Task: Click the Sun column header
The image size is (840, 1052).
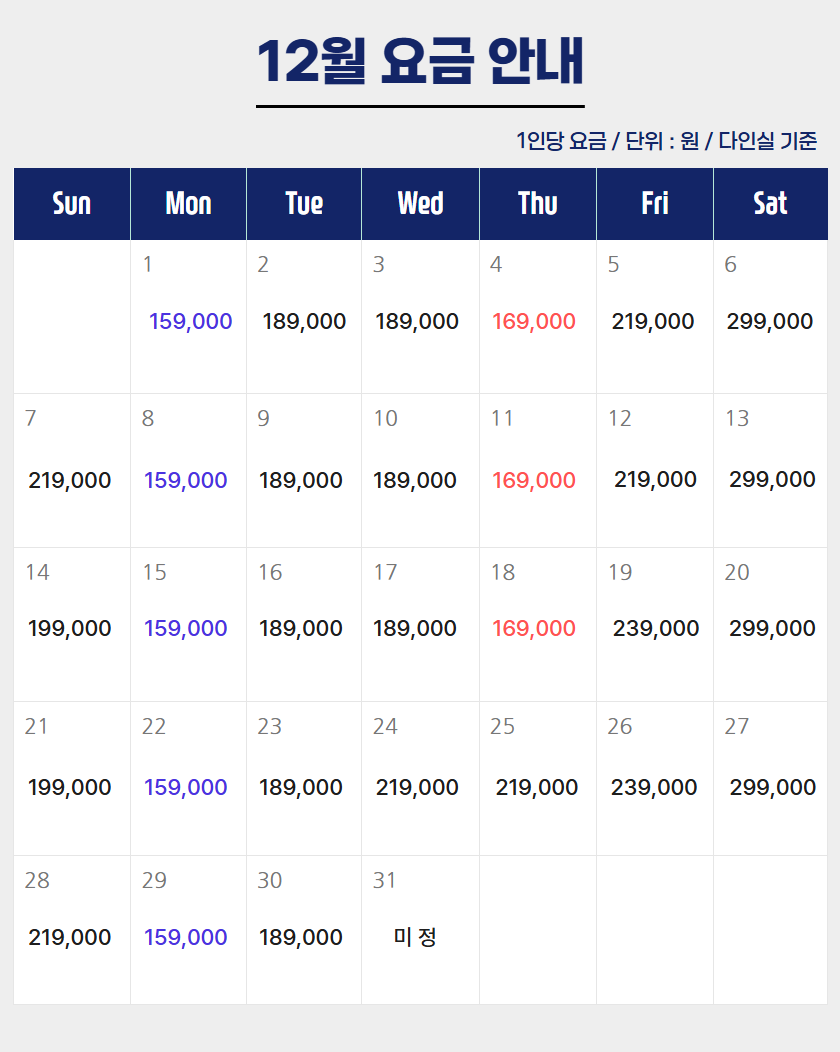Action: click(72, 204)
